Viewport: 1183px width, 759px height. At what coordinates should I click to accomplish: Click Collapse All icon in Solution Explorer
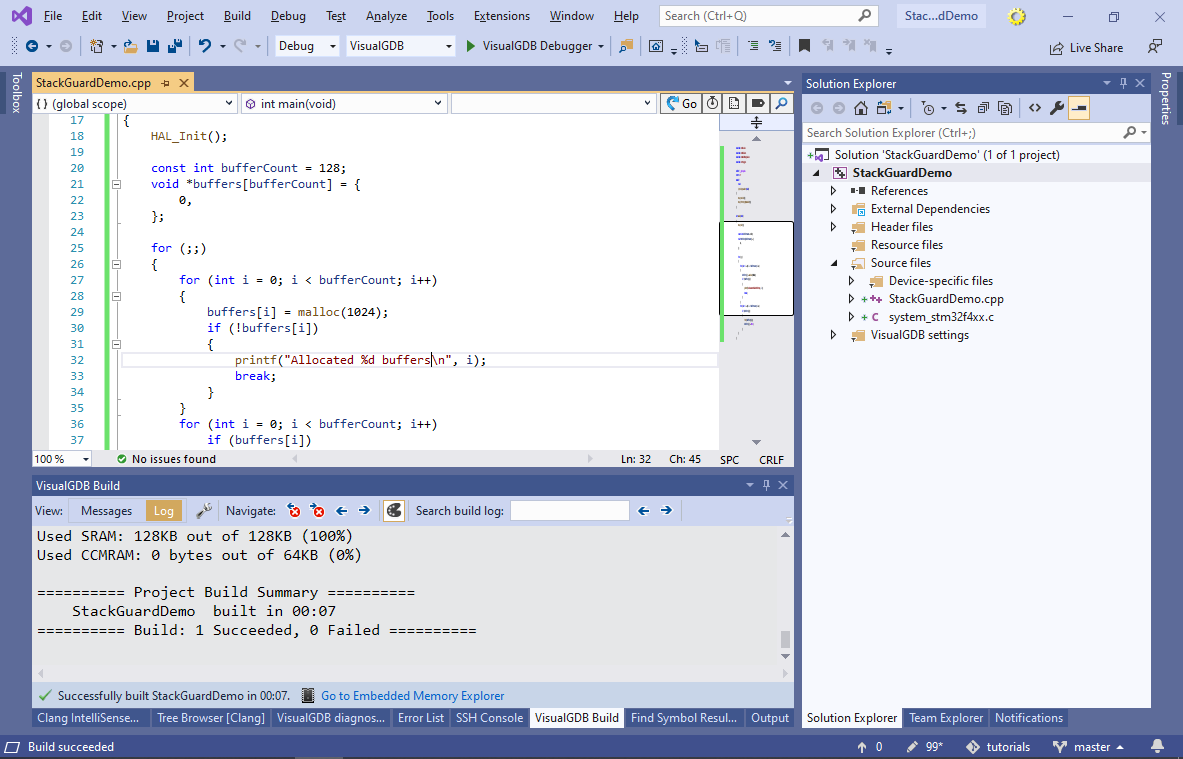pos(983,108)
